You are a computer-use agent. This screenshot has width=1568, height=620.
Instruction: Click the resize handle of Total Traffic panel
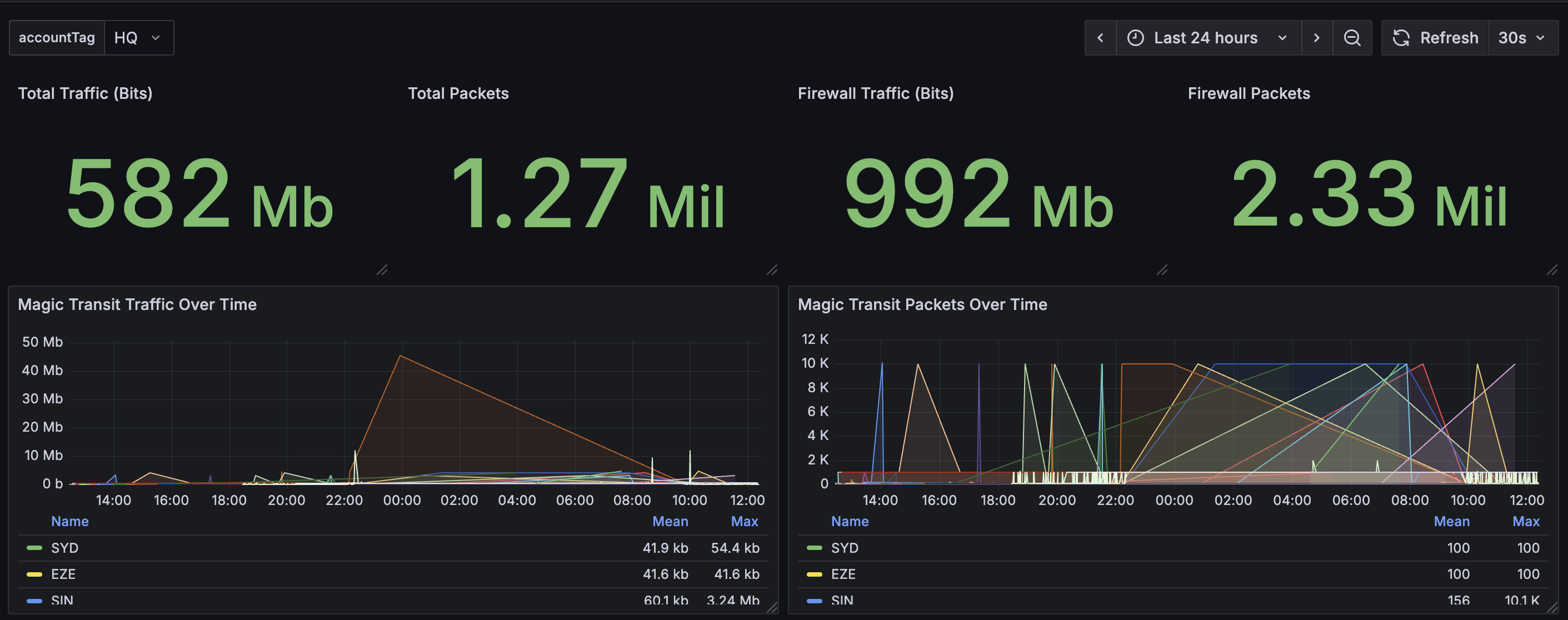[382, 269]
